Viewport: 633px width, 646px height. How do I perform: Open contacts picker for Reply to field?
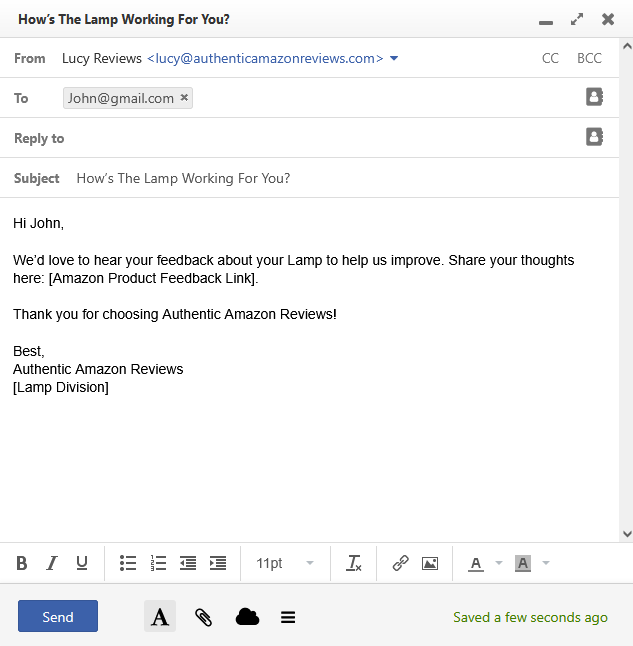point(594,137)
